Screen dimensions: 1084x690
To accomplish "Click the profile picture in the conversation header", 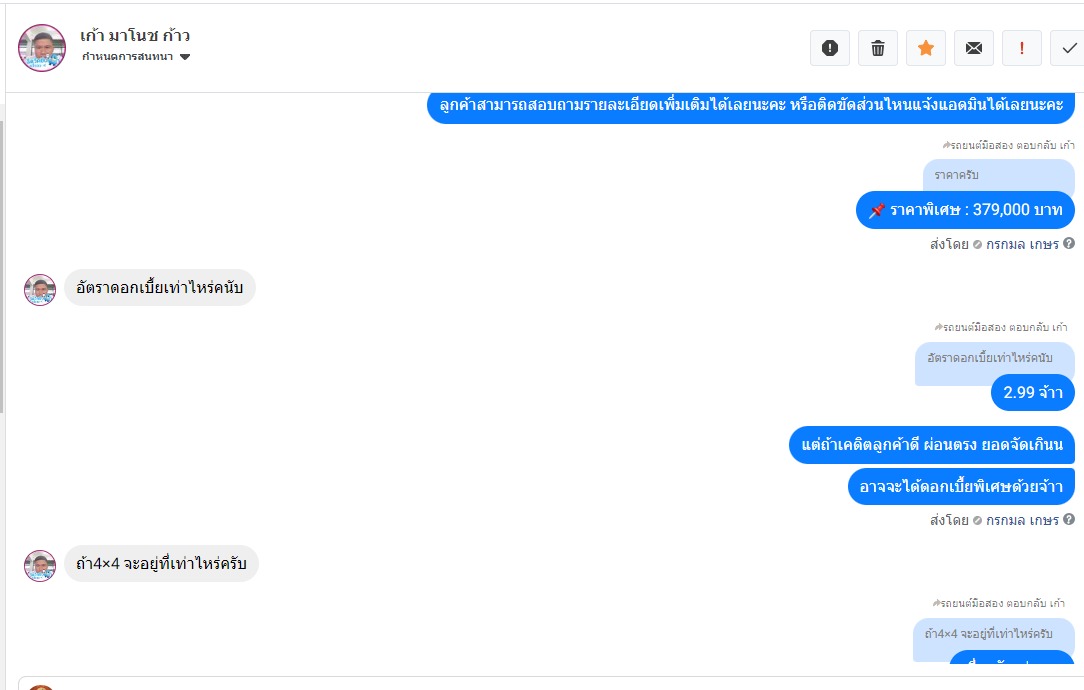I will [x=42, y=48].
